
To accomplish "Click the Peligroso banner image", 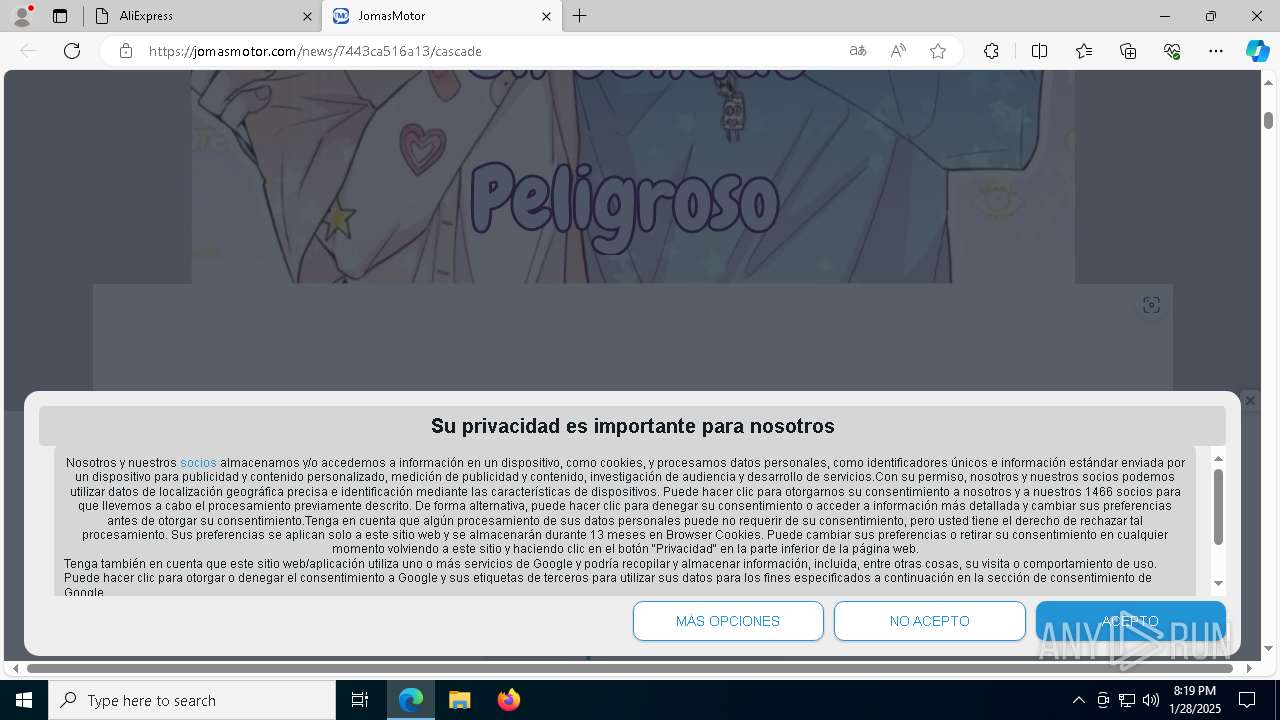I will [632, 177].
